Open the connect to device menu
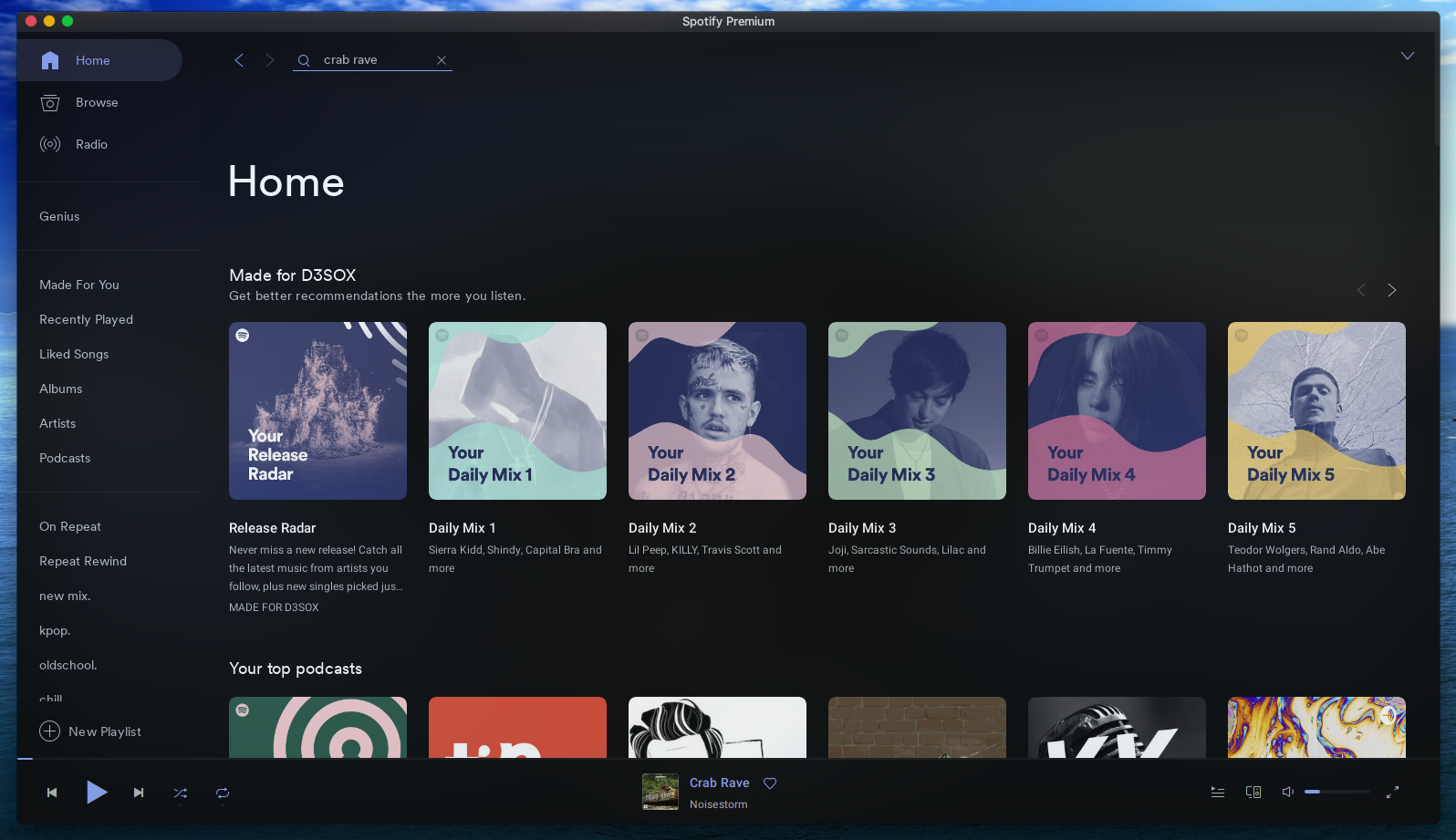The height and width of the screenshot is (840, 1456). tap(1253, 792)
